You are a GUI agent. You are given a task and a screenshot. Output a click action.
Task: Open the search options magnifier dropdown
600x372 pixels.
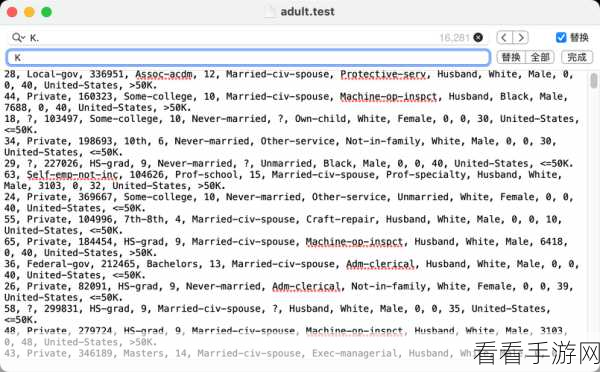click(18, 38)
